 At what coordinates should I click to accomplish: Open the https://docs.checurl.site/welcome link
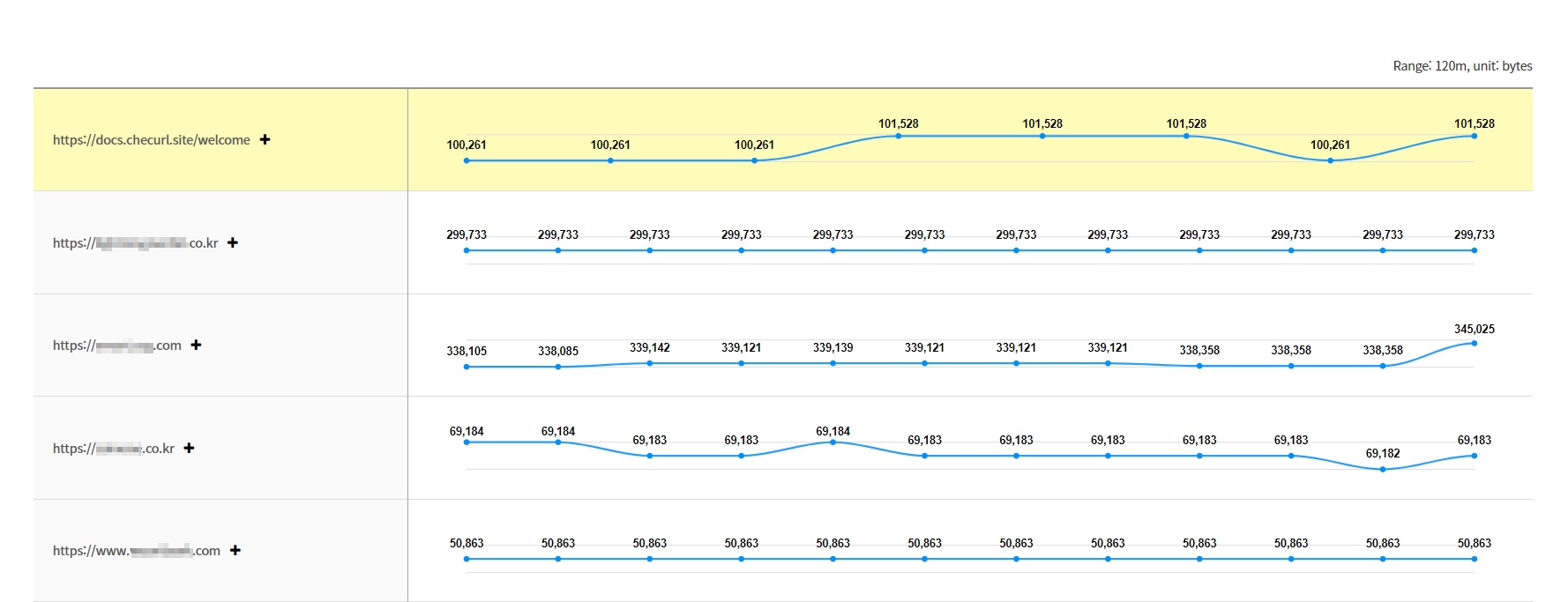(151, 139)
